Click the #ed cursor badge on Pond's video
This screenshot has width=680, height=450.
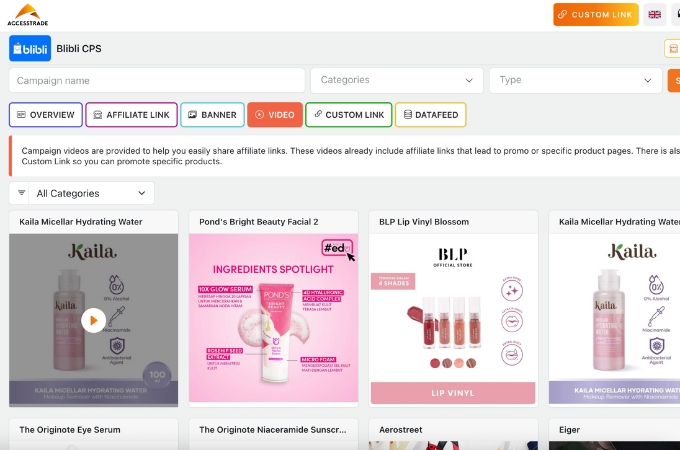338,249
